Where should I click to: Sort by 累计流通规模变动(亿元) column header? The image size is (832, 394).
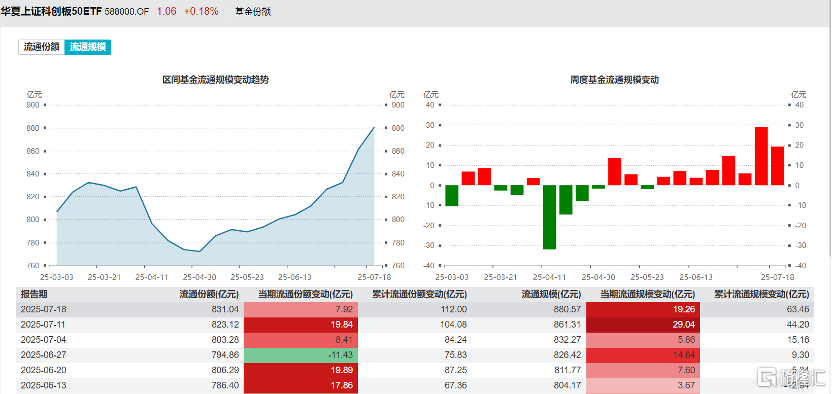click(761, 294)
